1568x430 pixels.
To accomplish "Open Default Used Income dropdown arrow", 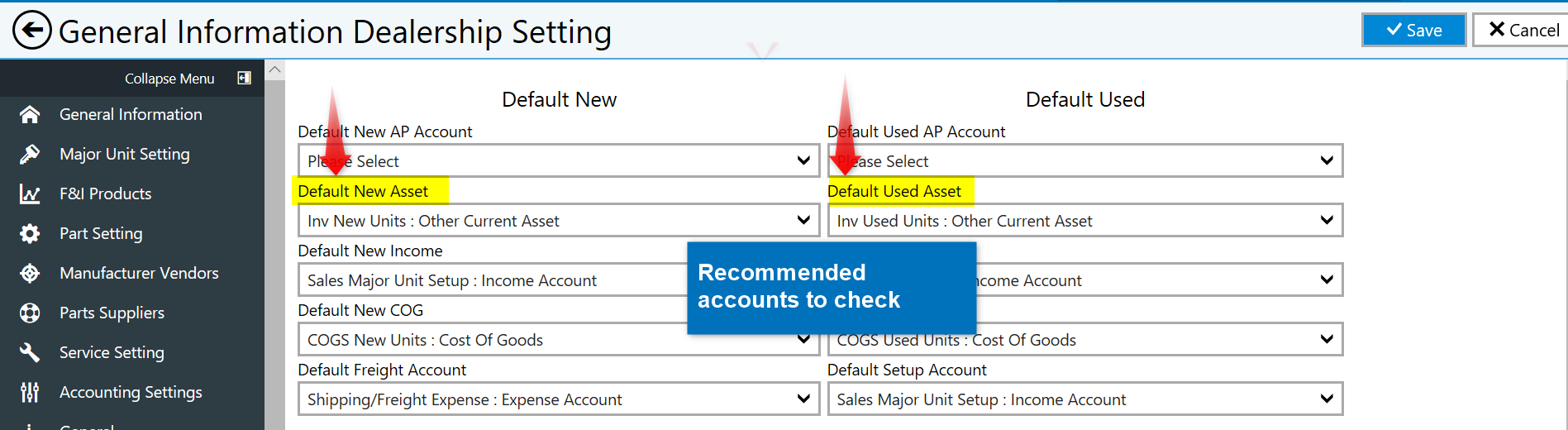I will tap(1327, 279).
